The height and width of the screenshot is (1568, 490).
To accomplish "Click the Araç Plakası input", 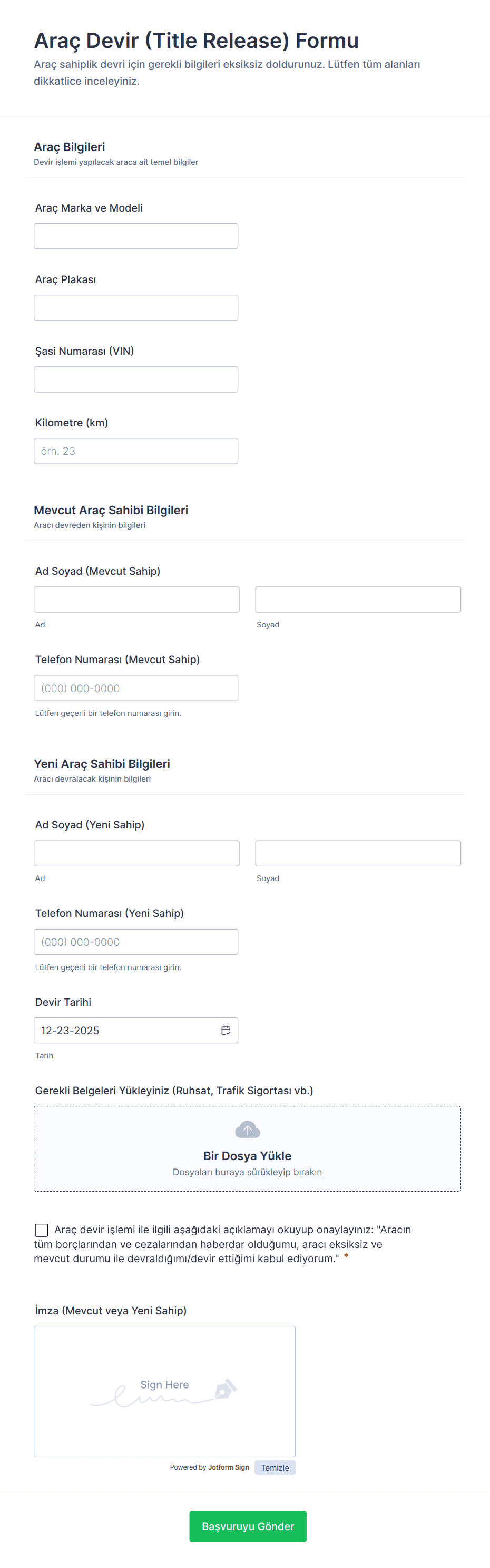I will click(136, 308).
